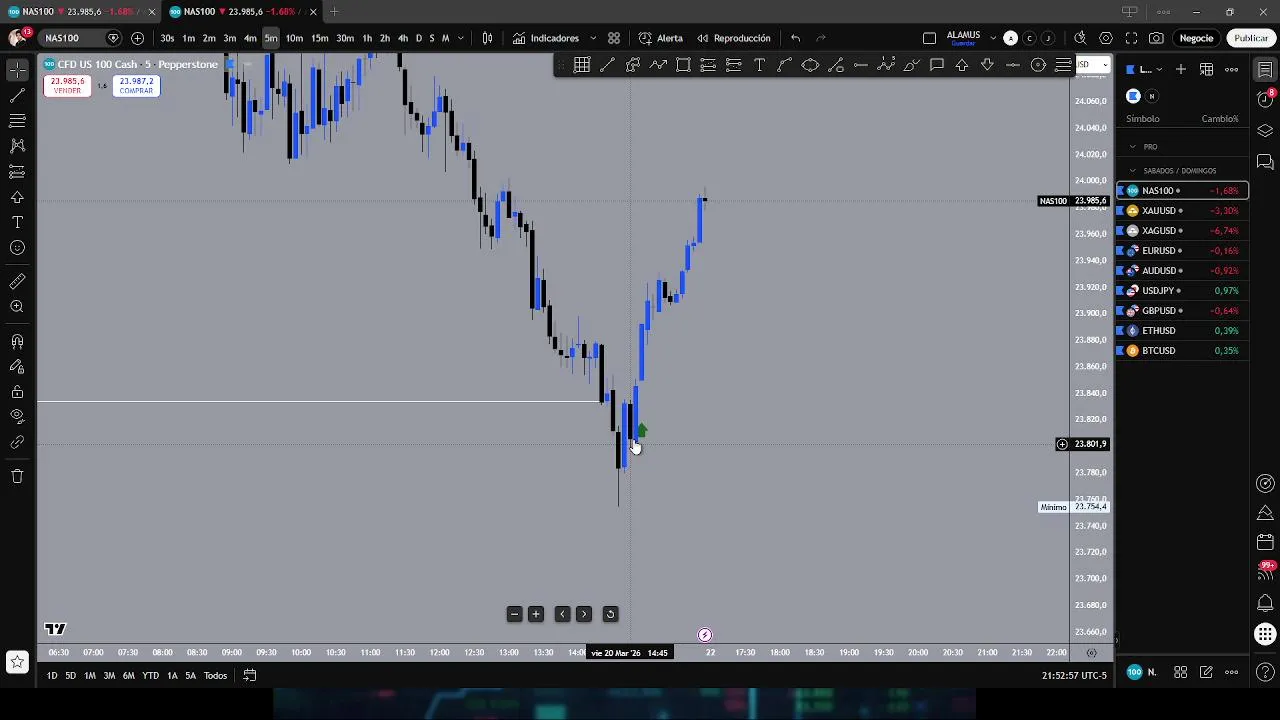The height and width of the screenshot is (720, 1280).
Task: Toggle hide all drawings eye icon
Action: (x=17, y=416)
